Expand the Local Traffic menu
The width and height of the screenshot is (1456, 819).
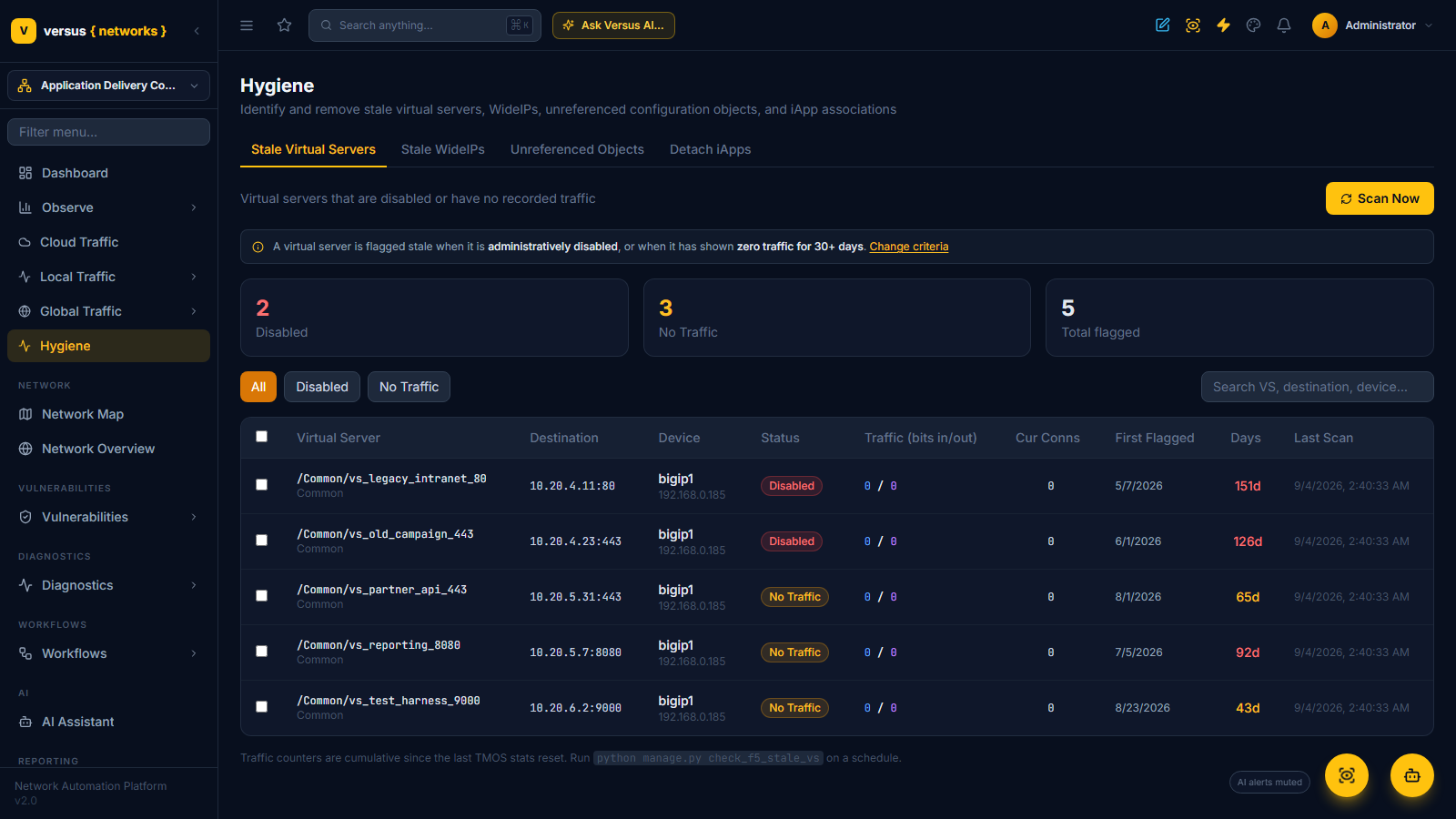pos(108,277)
